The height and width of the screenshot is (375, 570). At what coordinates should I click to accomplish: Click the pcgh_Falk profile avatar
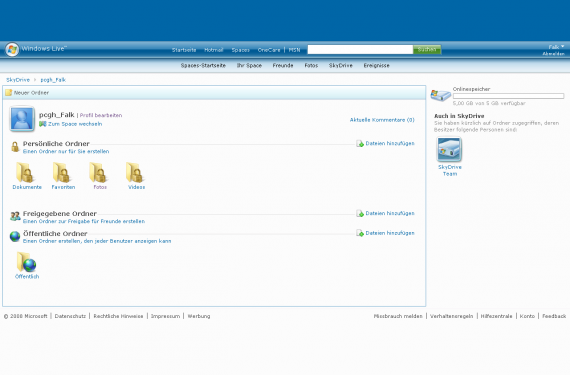click(22, 119)
